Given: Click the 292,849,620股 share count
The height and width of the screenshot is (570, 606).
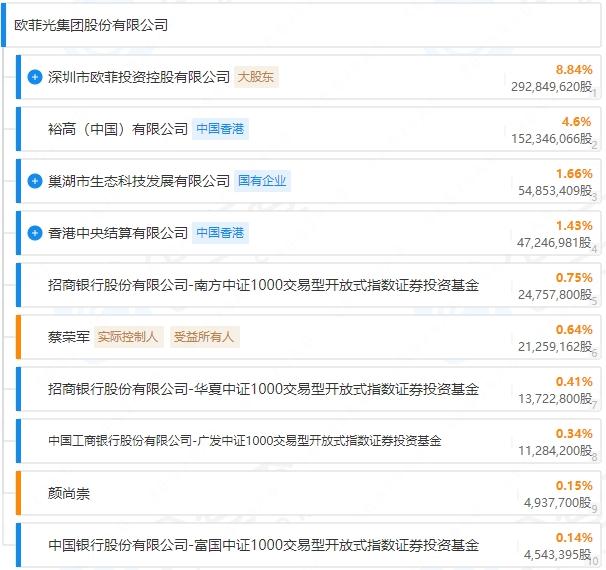Looking at the screenshot, I should (552, 87).
